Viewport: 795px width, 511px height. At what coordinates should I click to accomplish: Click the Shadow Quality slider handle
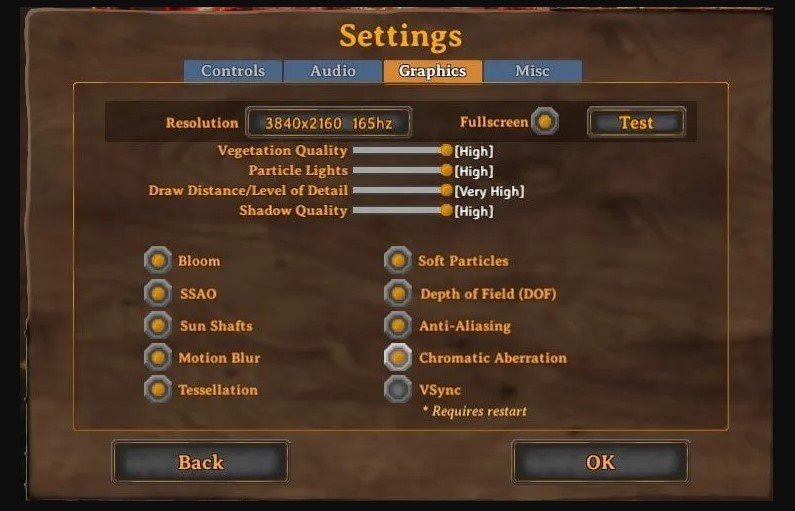(x=446, y=210)
